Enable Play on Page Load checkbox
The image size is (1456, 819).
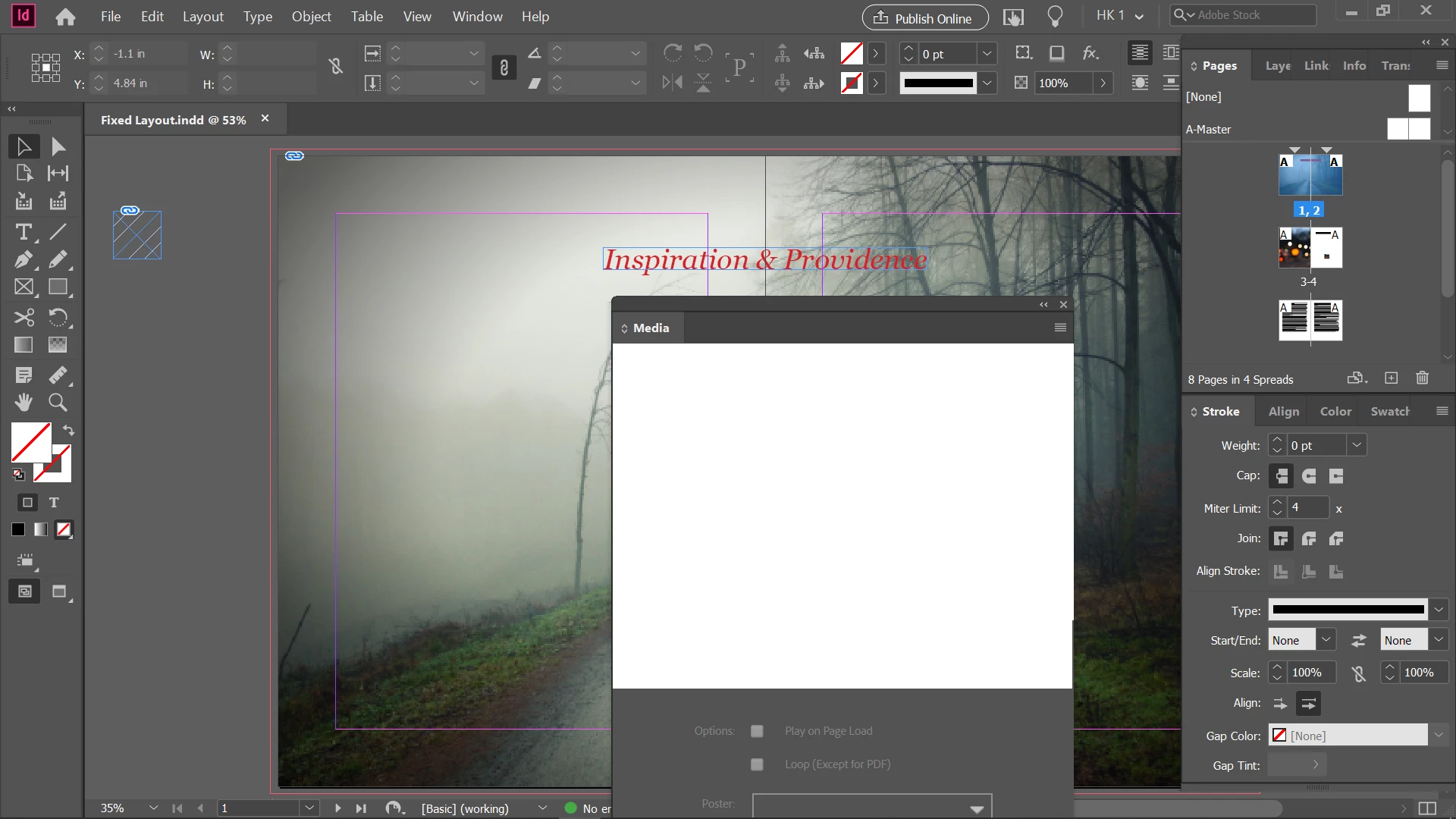pyautogui.click(x=757, y=731)
